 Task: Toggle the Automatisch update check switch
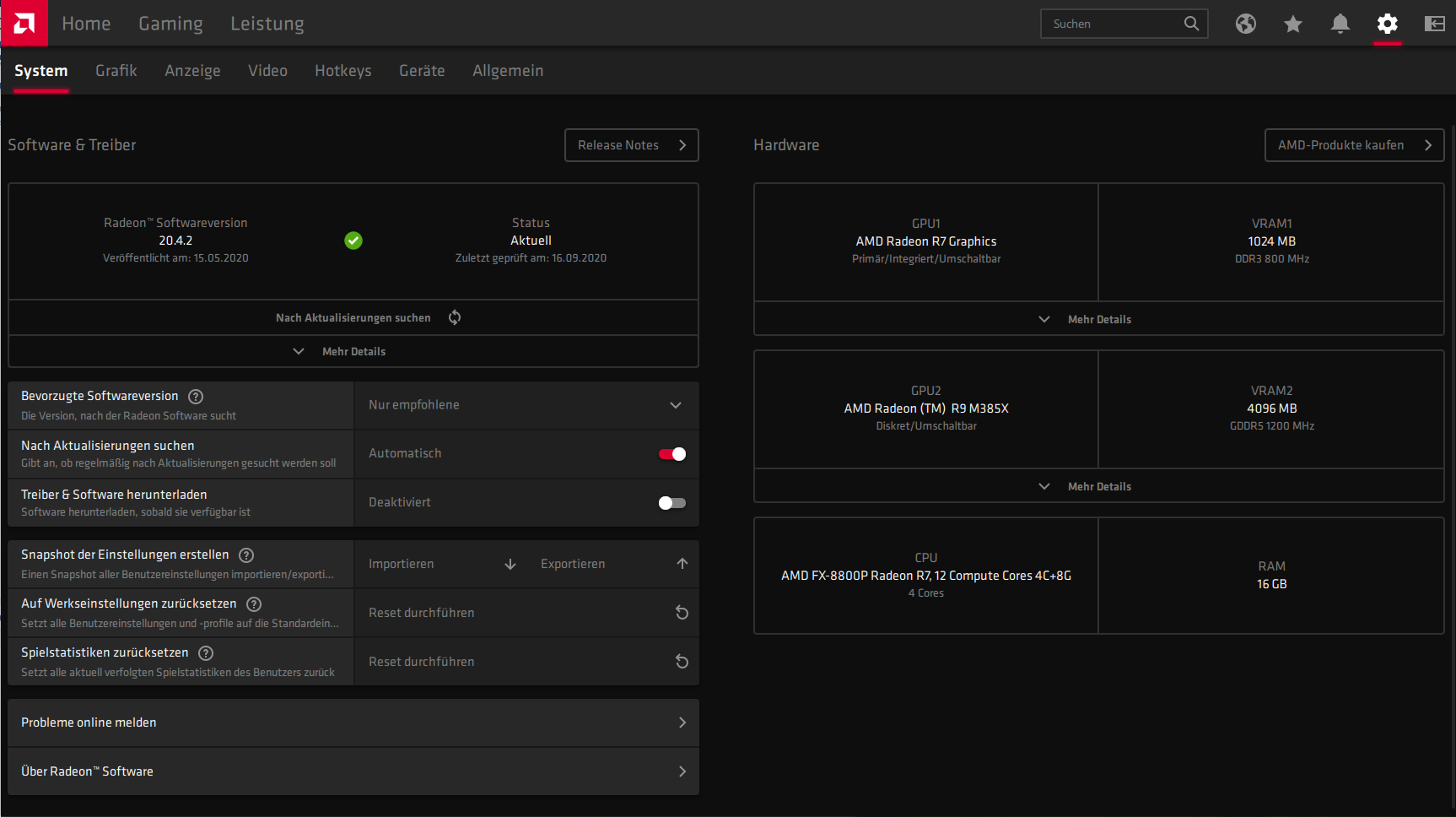(x=672, y=454)
